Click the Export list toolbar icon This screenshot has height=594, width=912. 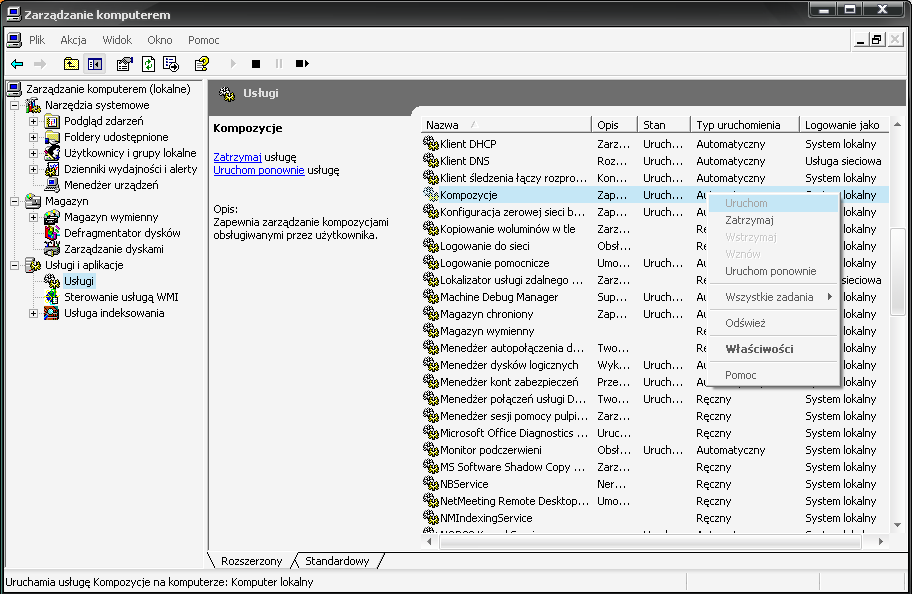point(171,64)
